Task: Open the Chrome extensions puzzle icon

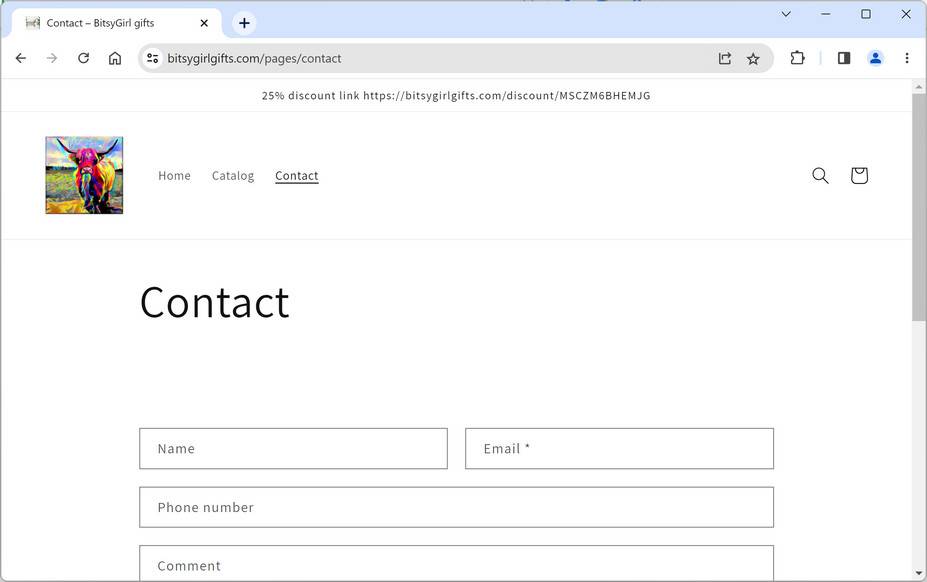Action: tap(797, 59)
